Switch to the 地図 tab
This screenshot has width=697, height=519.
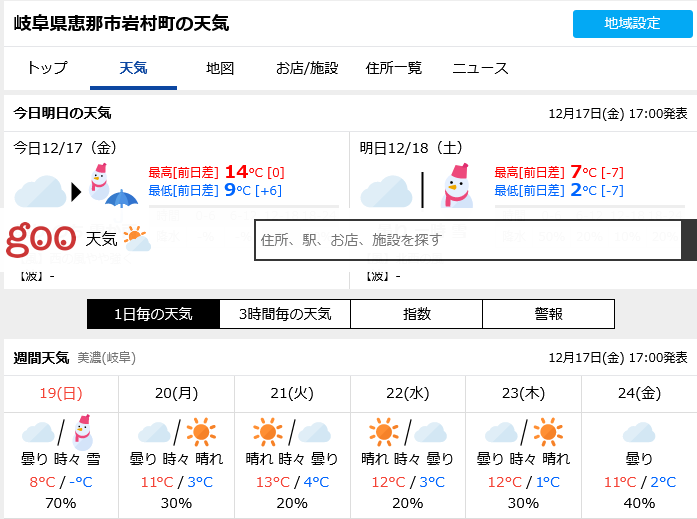pos(219,68)
